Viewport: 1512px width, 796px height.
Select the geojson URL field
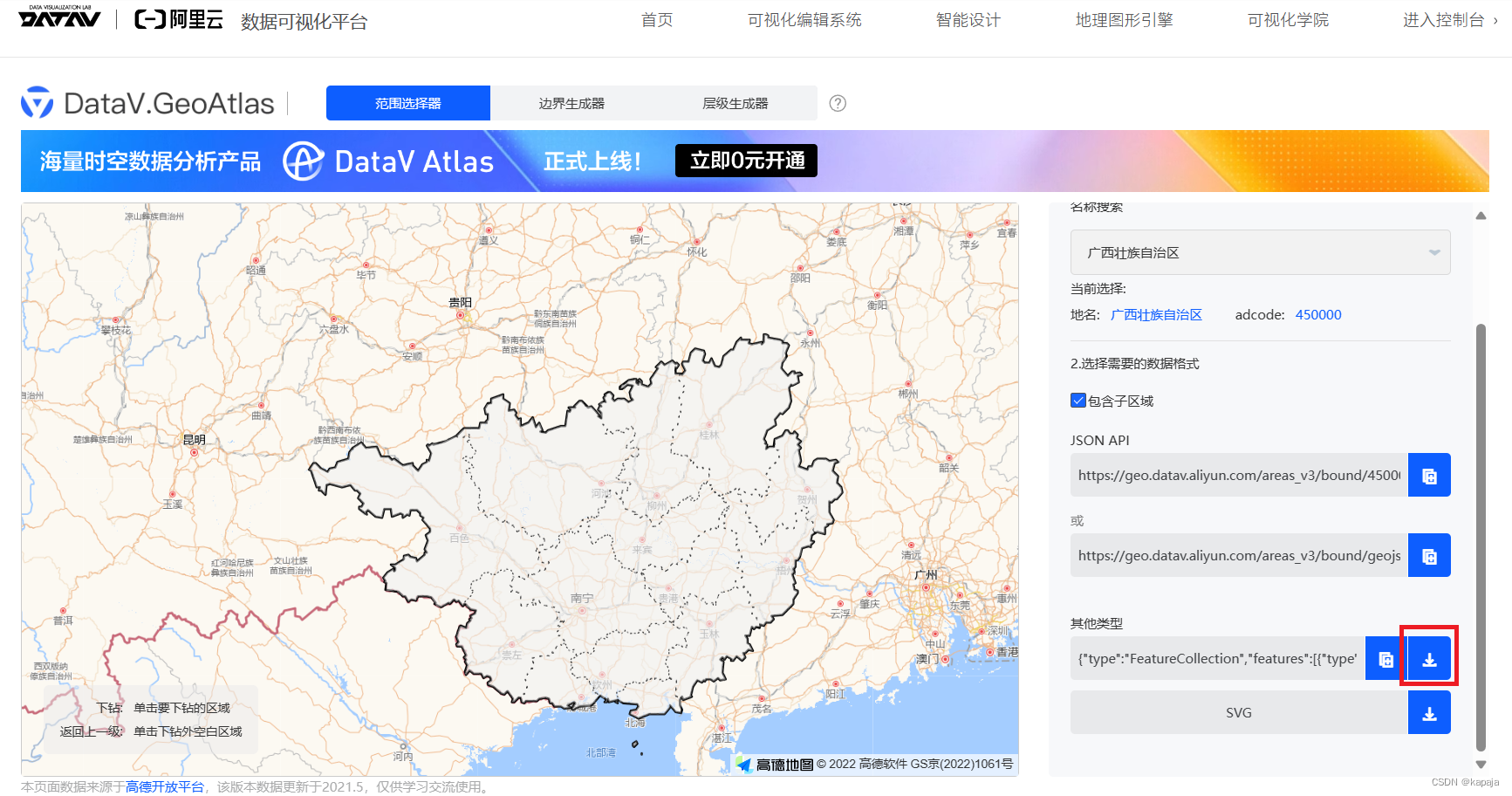coord(1239,555)
